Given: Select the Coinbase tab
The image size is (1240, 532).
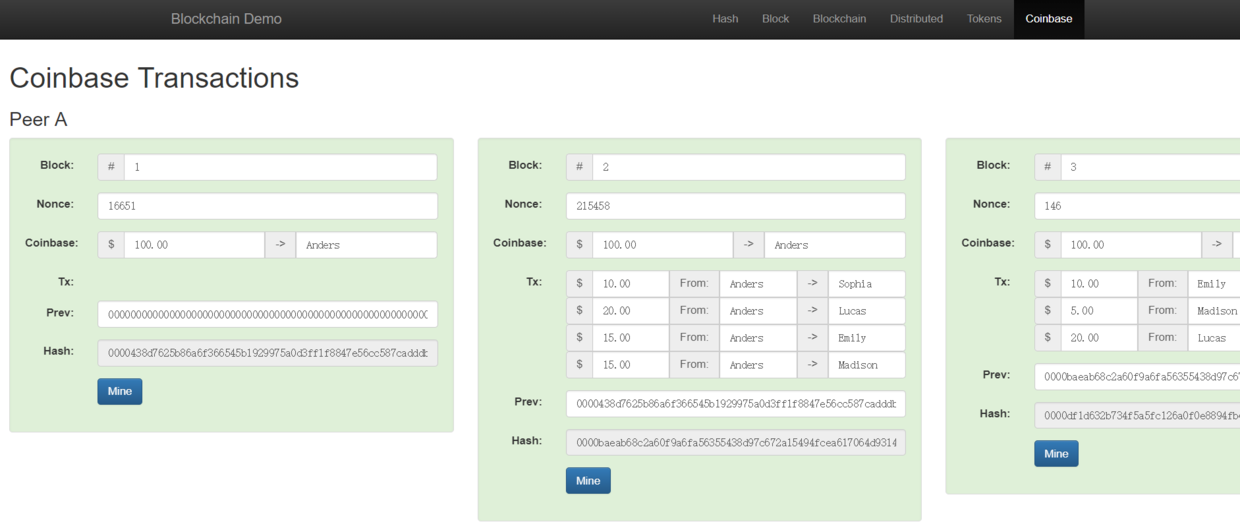Looking at the screenshot, I should coord(1049,19).
